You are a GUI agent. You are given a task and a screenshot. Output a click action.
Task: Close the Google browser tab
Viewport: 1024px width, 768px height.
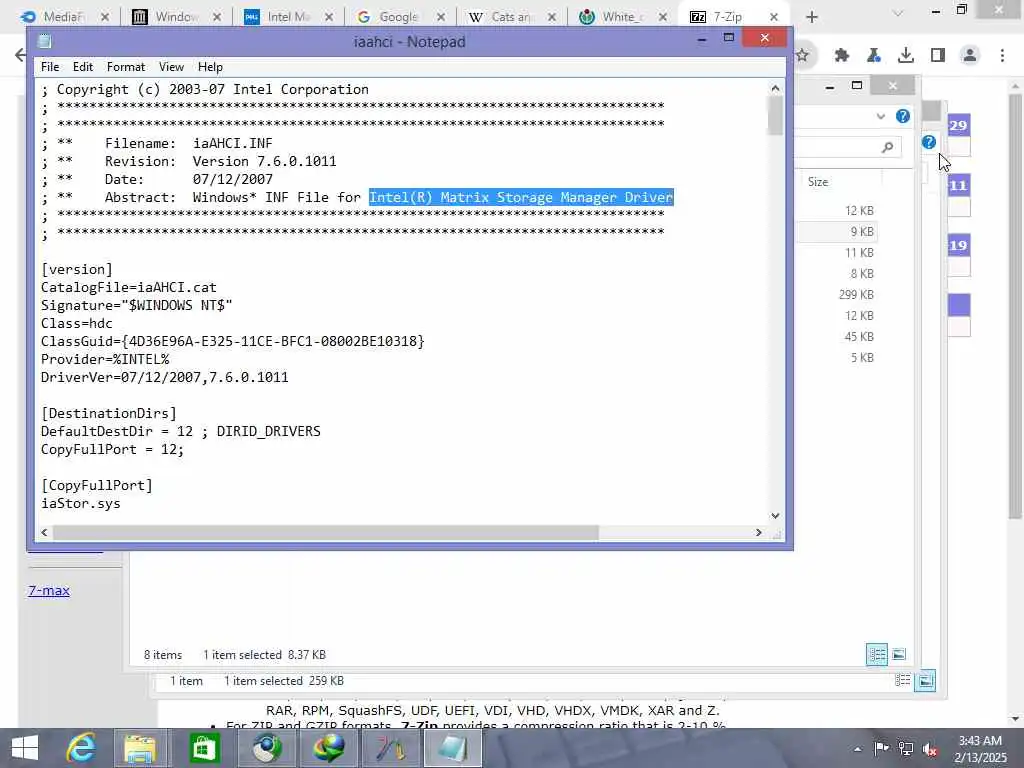tap(441, 17)
